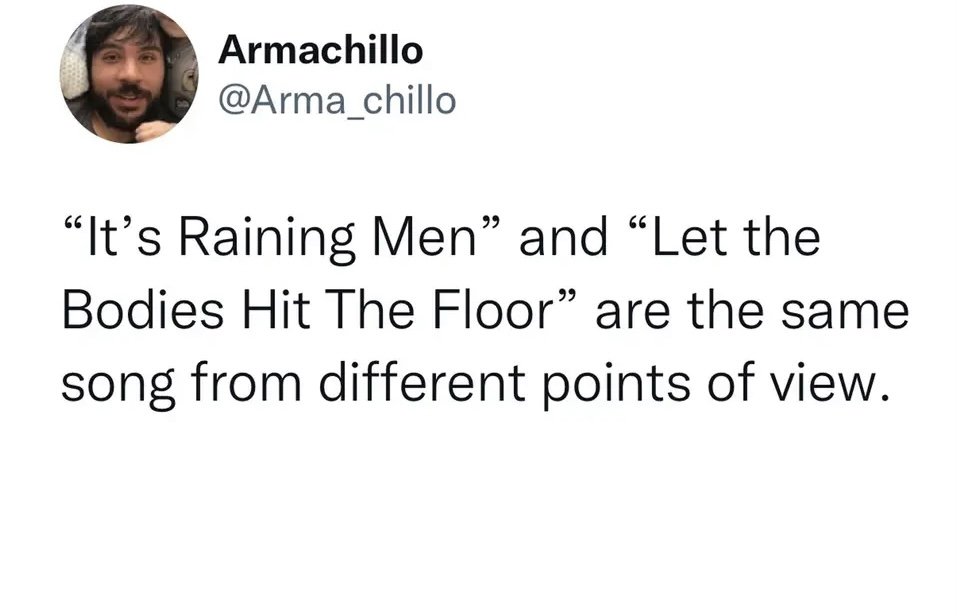959x616 pixels.
Task: Click the word "Raining" in the tweet
Action: (267, 239)
